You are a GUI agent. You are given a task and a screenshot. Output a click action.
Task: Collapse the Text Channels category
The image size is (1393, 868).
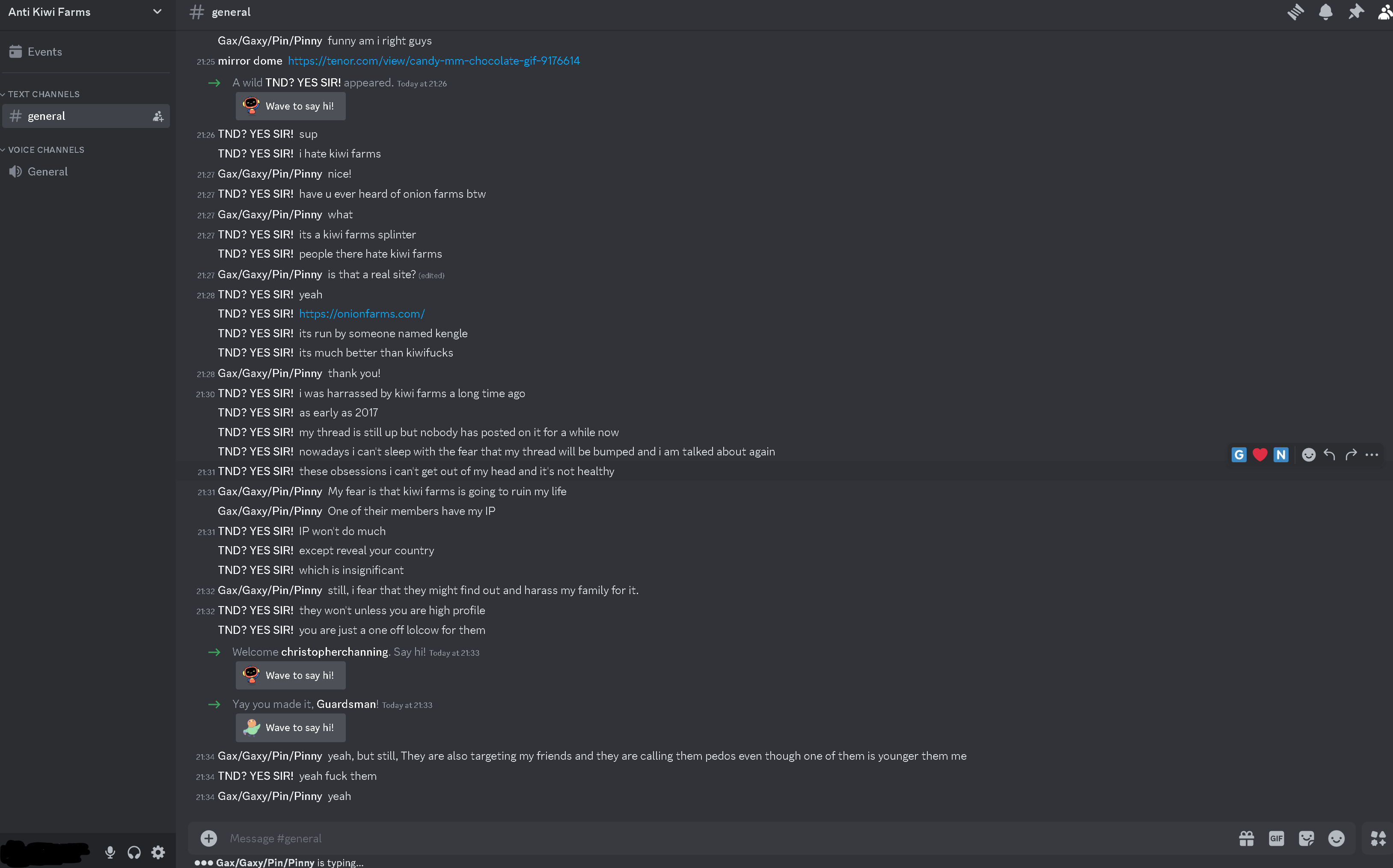[x=44, y=94]
